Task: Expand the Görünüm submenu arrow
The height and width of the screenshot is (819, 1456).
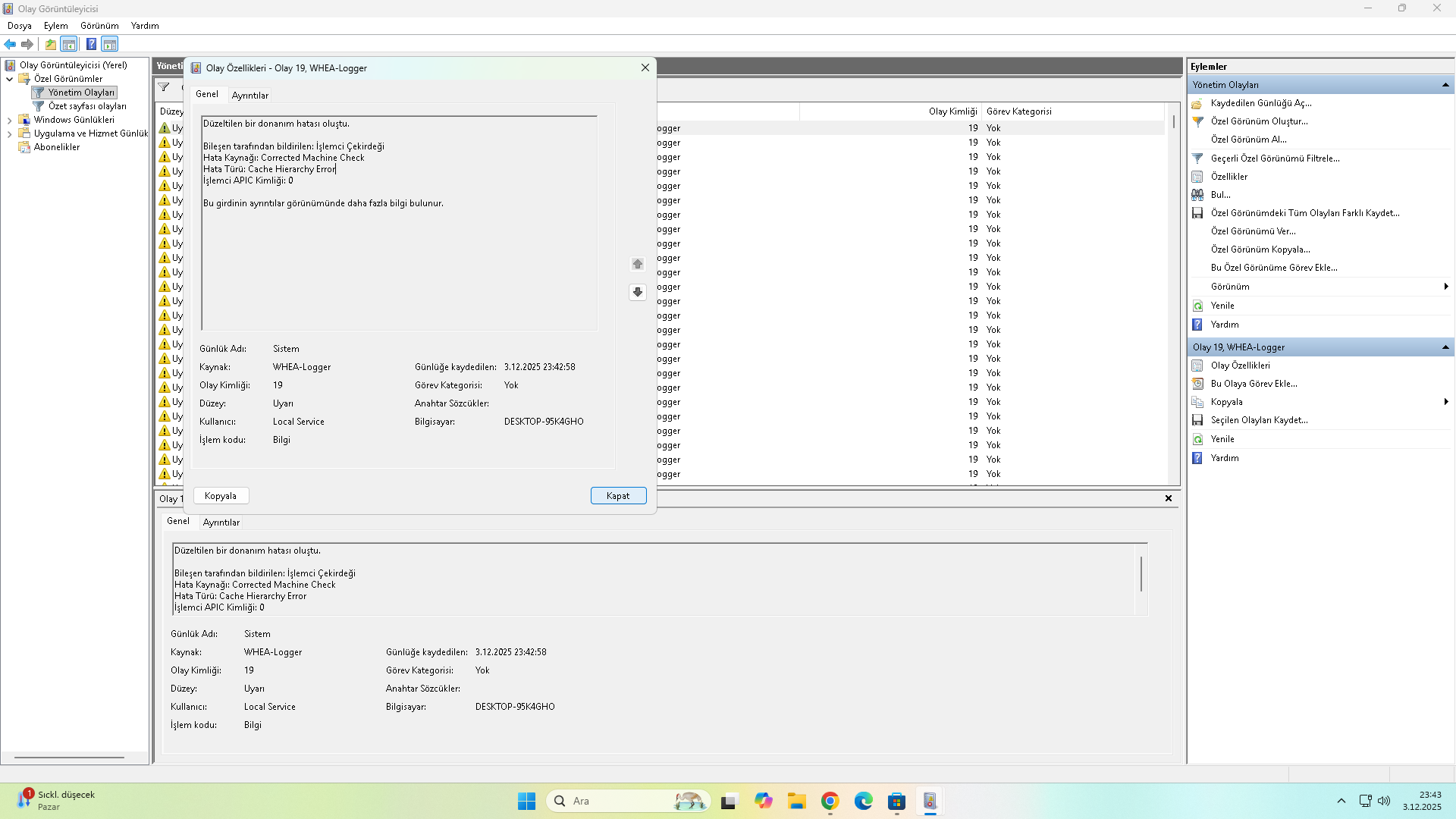Action: point(1446,287)
